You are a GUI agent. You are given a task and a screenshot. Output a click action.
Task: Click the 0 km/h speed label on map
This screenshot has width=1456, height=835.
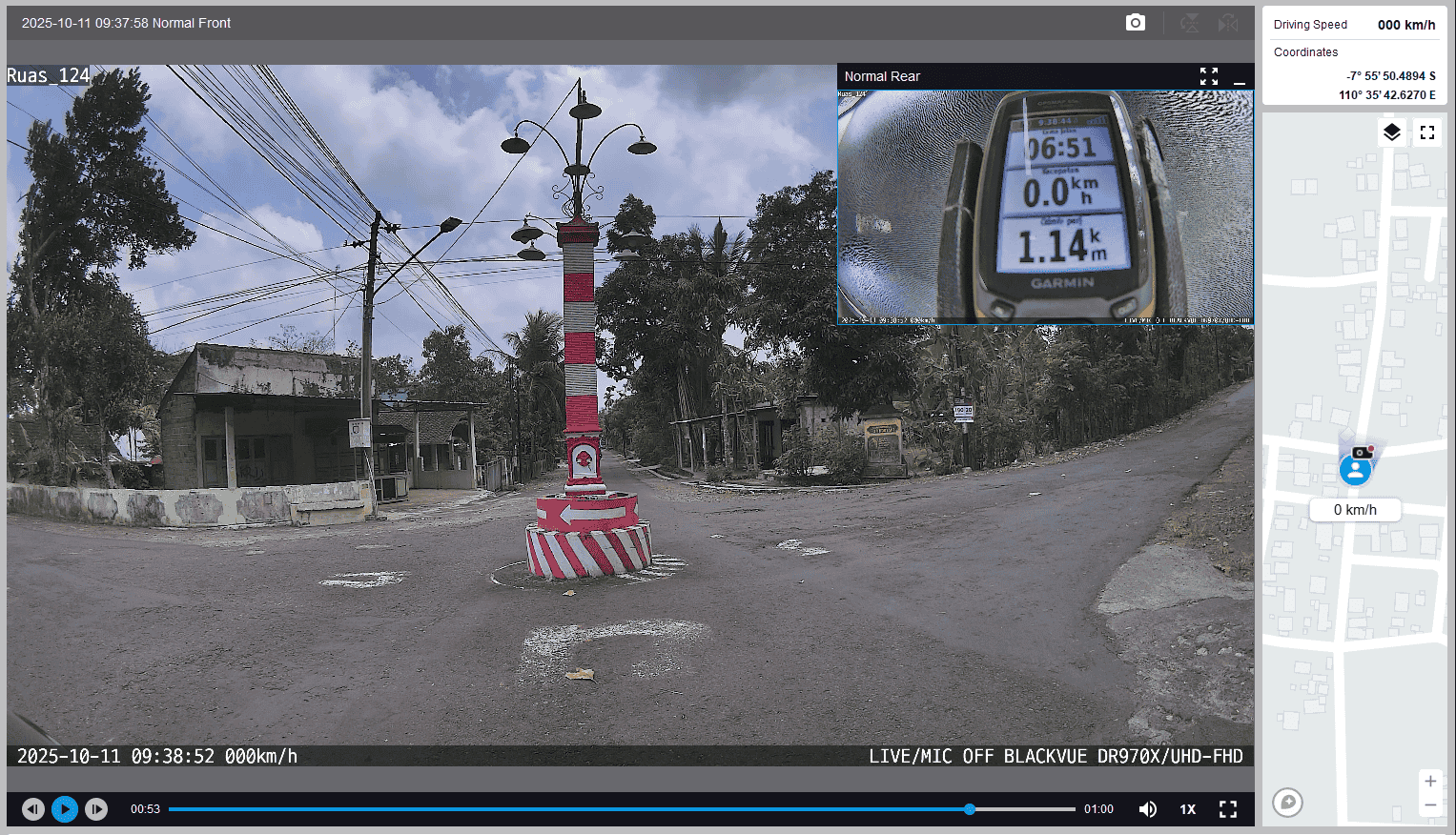1355,510
